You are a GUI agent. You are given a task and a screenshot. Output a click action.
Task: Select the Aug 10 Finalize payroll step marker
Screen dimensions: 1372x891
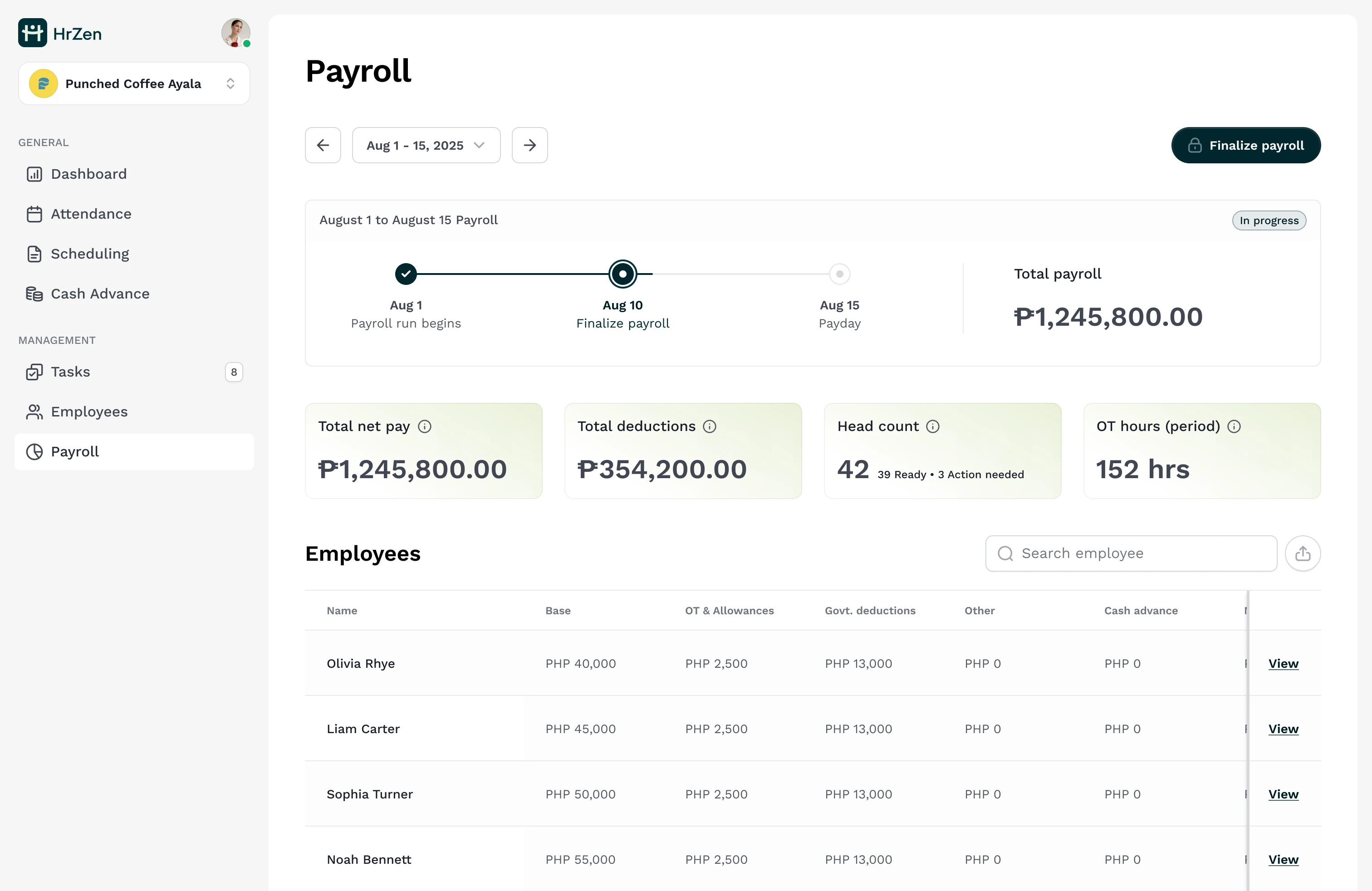622,274
